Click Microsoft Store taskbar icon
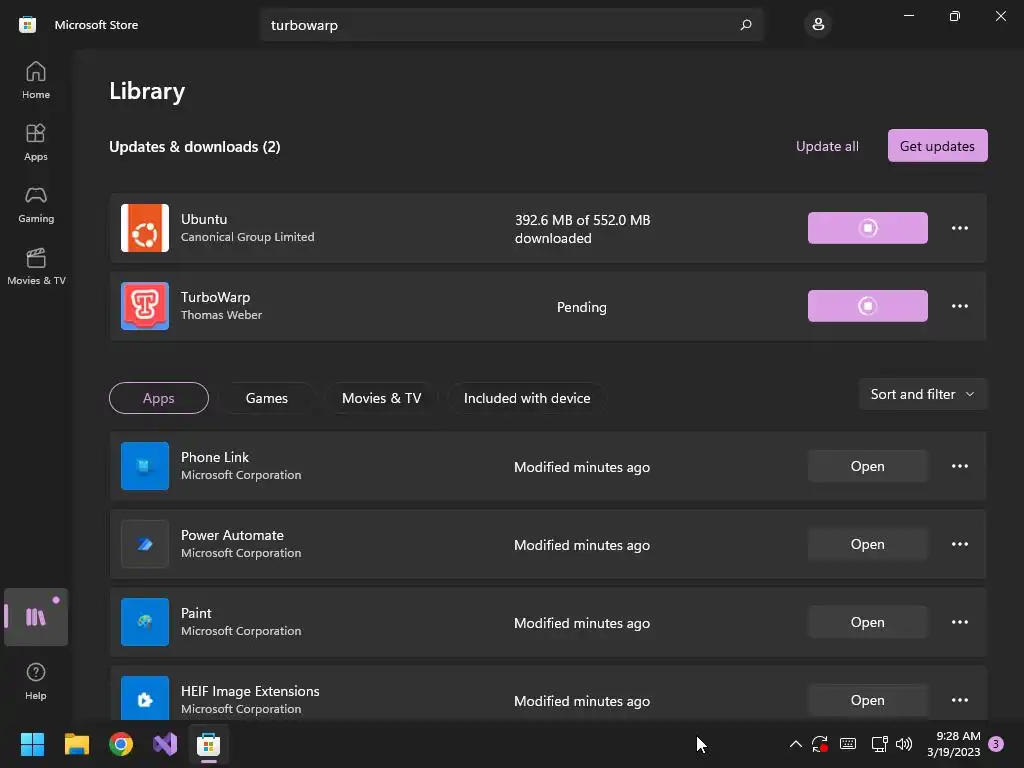This screenshot has height=768, width=1024. pyautogui.click(x=208, y=744)
